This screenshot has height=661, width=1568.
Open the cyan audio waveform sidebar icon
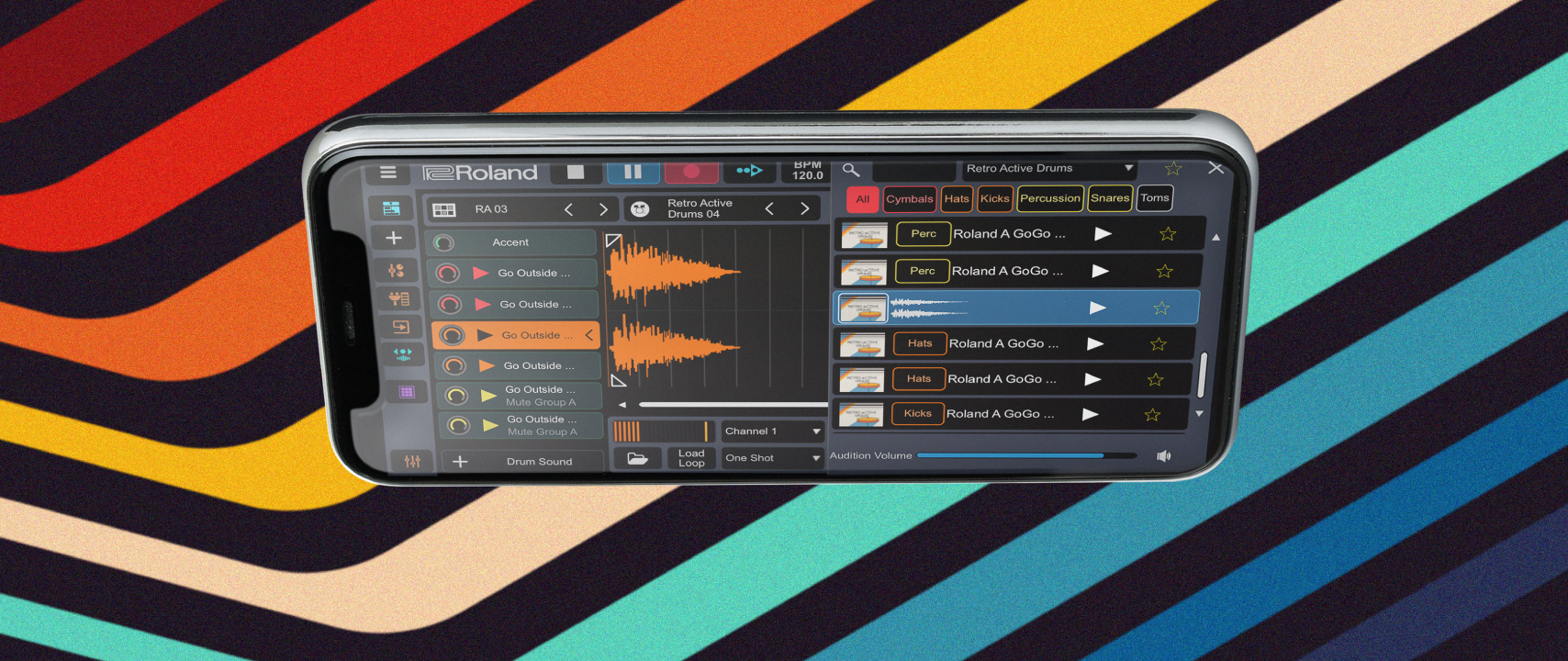pyautogui.click(x=403, y=353)
